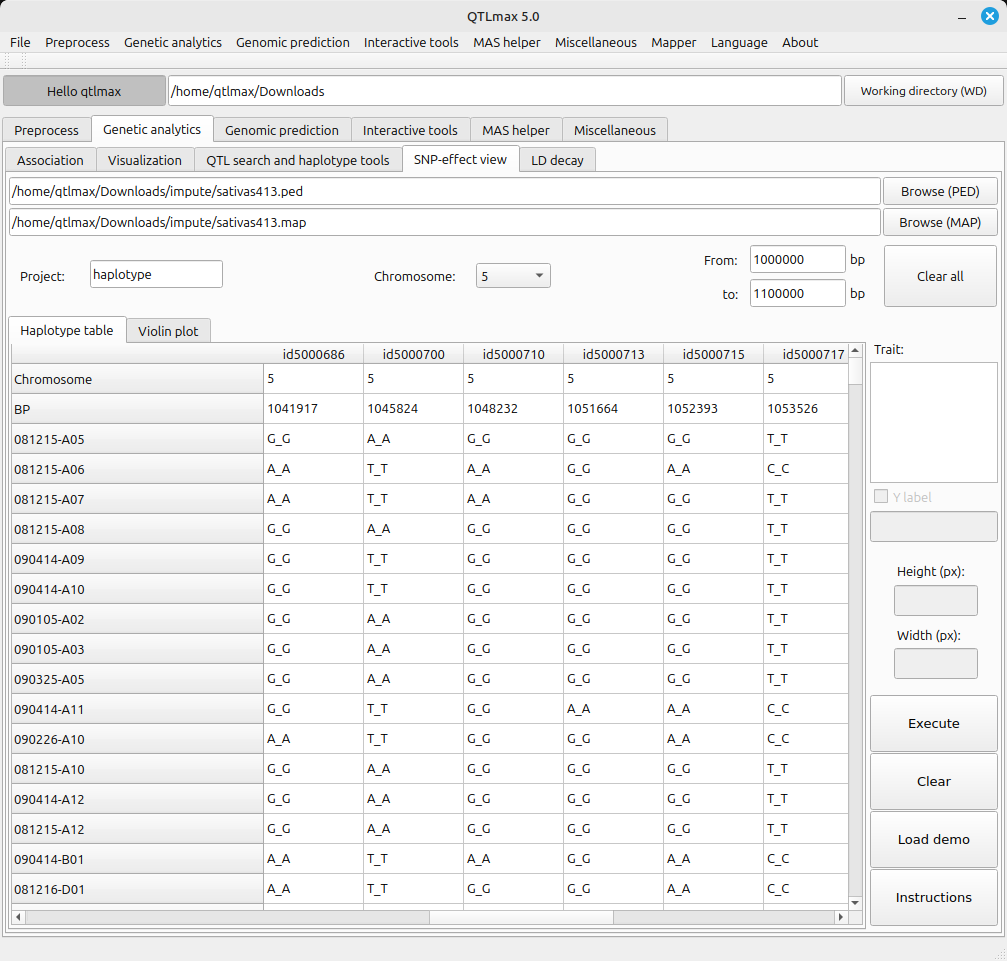Screen dimensions: 1007x961
Task: Close the QTLmax window with the blue X
Action: [989, 15]
